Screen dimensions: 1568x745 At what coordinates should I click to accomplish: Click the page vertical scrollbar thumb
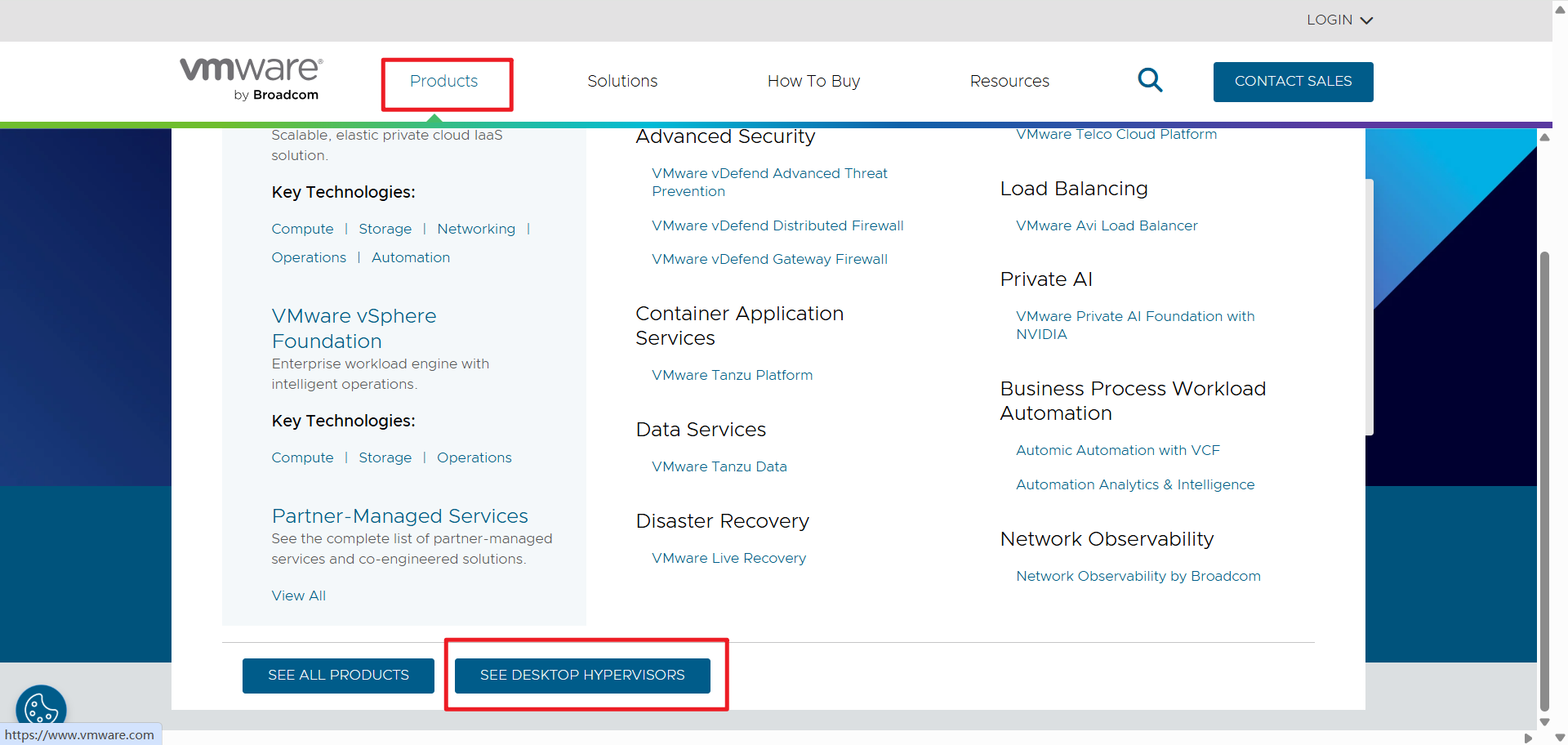coord(1544,482)
